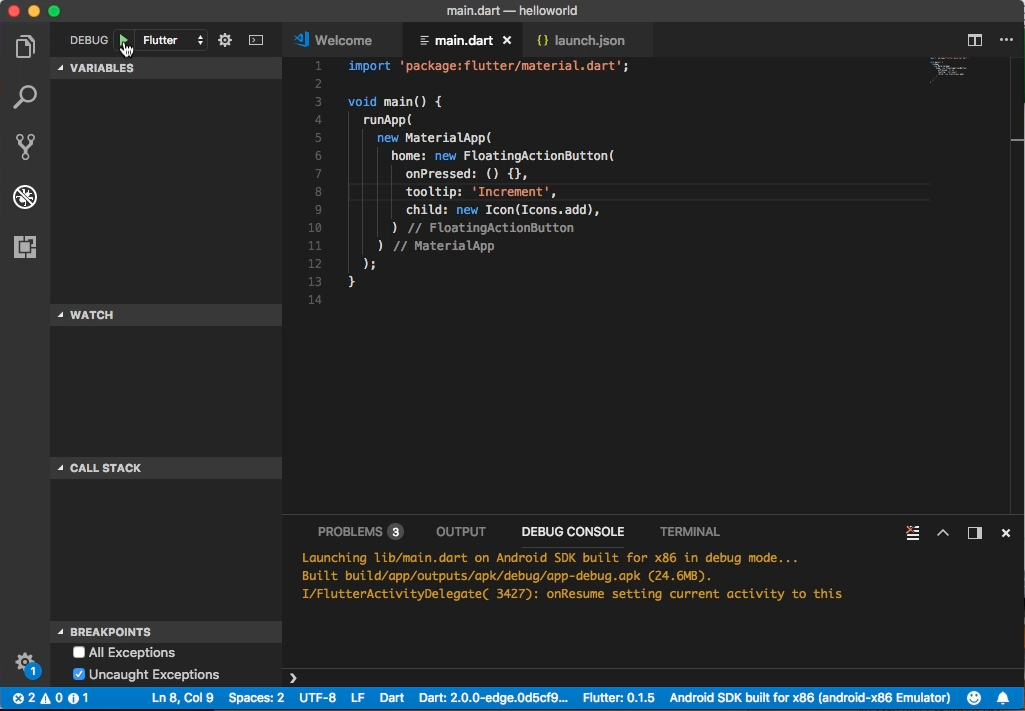Maximize the panel with chevron up
The width and height of the screenshot is (1025, 711).
coord(943,533)
